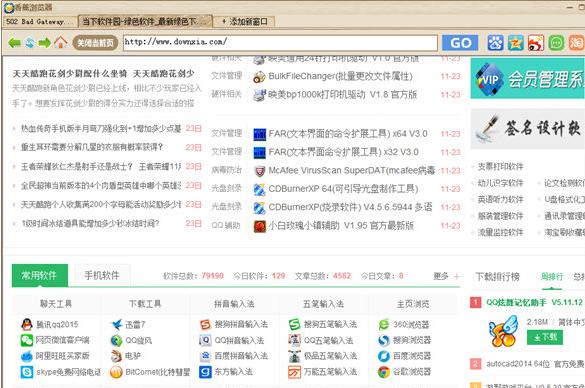Click QQ炫舞记忆助手 butterfly thumbnail
This screenshot has width=585, height=388.
click(x=503, y=331)
